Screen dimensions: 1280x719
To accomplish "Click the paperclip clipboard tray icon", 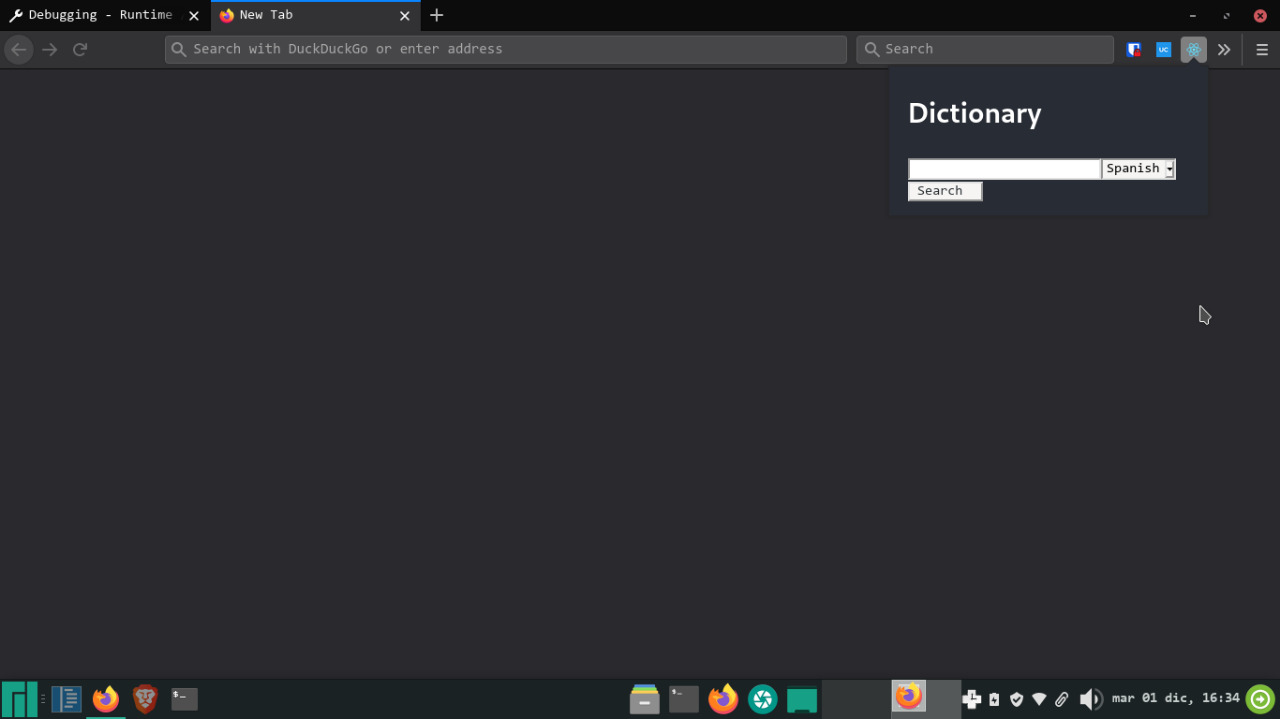I will (x=1061, y=699).
